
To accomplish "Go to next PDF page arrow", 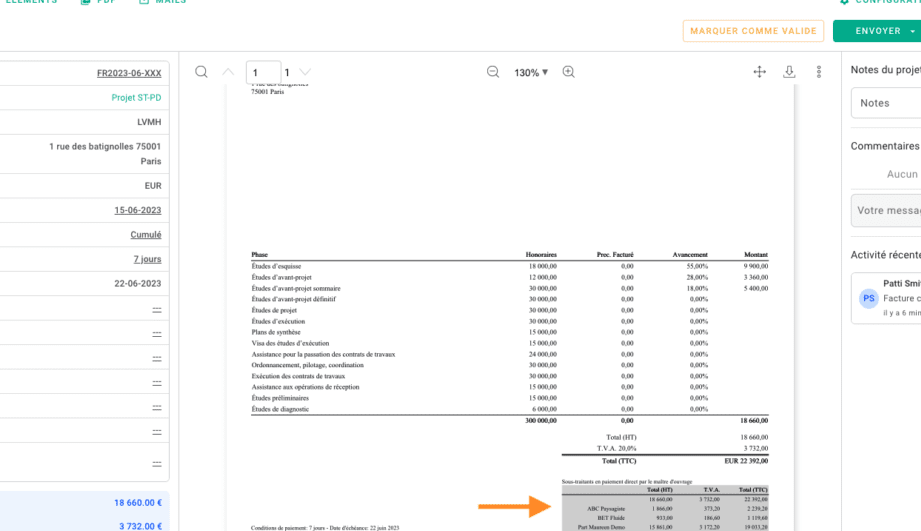I will tap(305, 72).
